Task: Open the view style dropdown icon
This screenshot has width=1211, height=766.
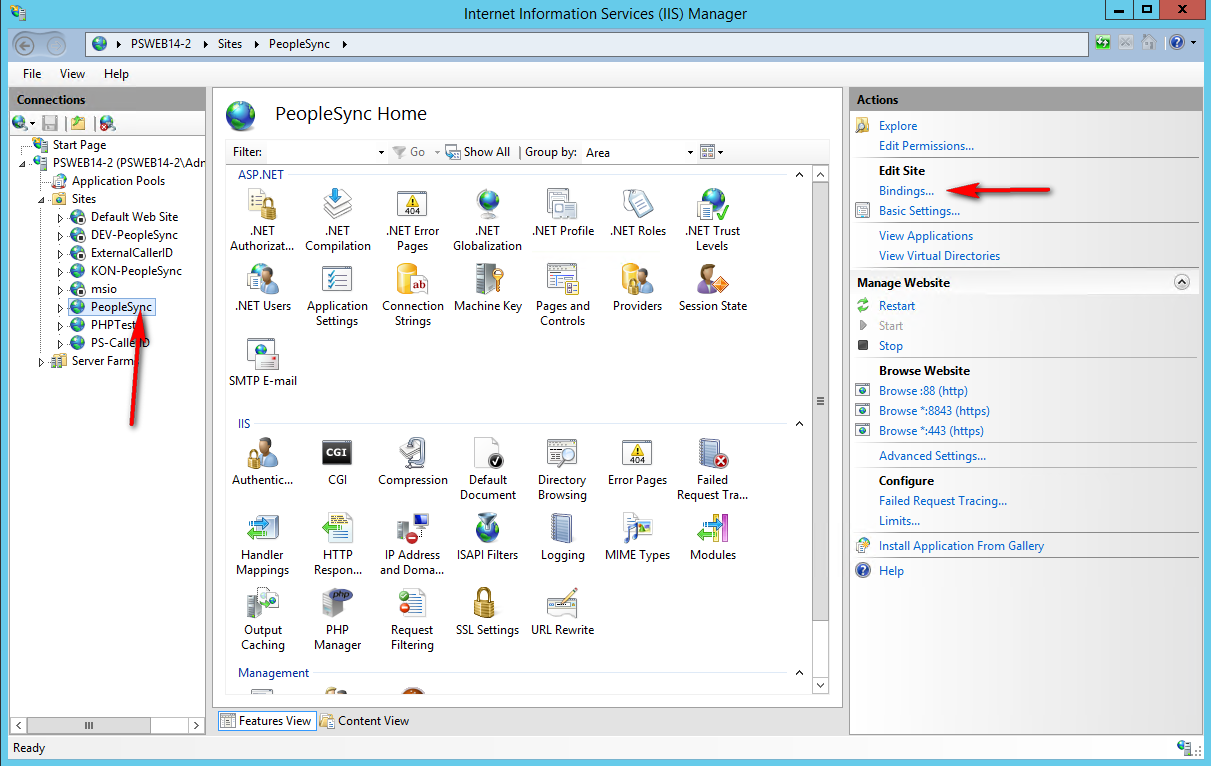Action: [711, 152]
